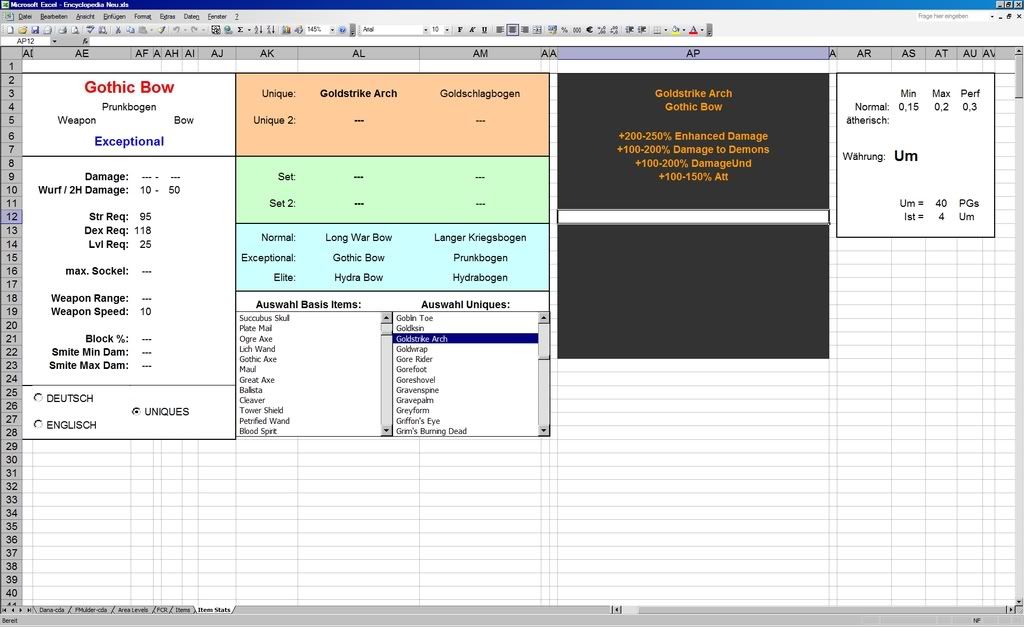Open the font color dropdown arrow
1024x627 pixels.
pyautogui.click(x=702, y=29)
